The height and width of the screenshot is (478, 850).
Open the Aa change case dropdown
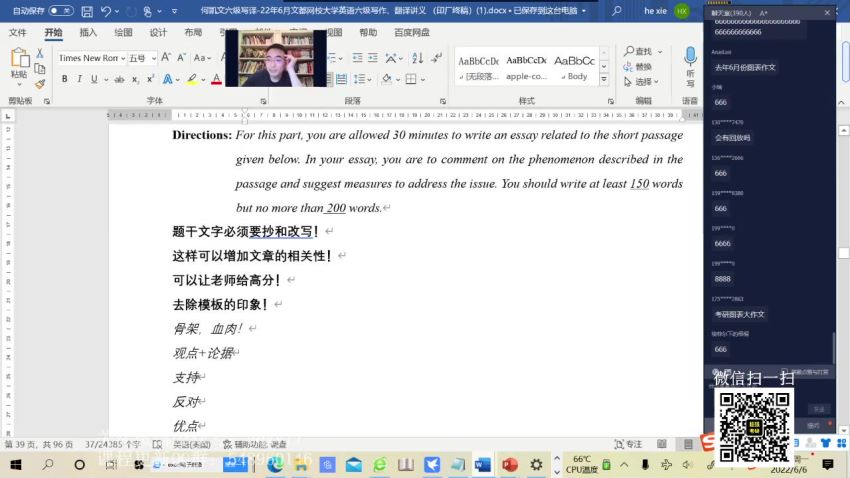(x=202, y=57)
